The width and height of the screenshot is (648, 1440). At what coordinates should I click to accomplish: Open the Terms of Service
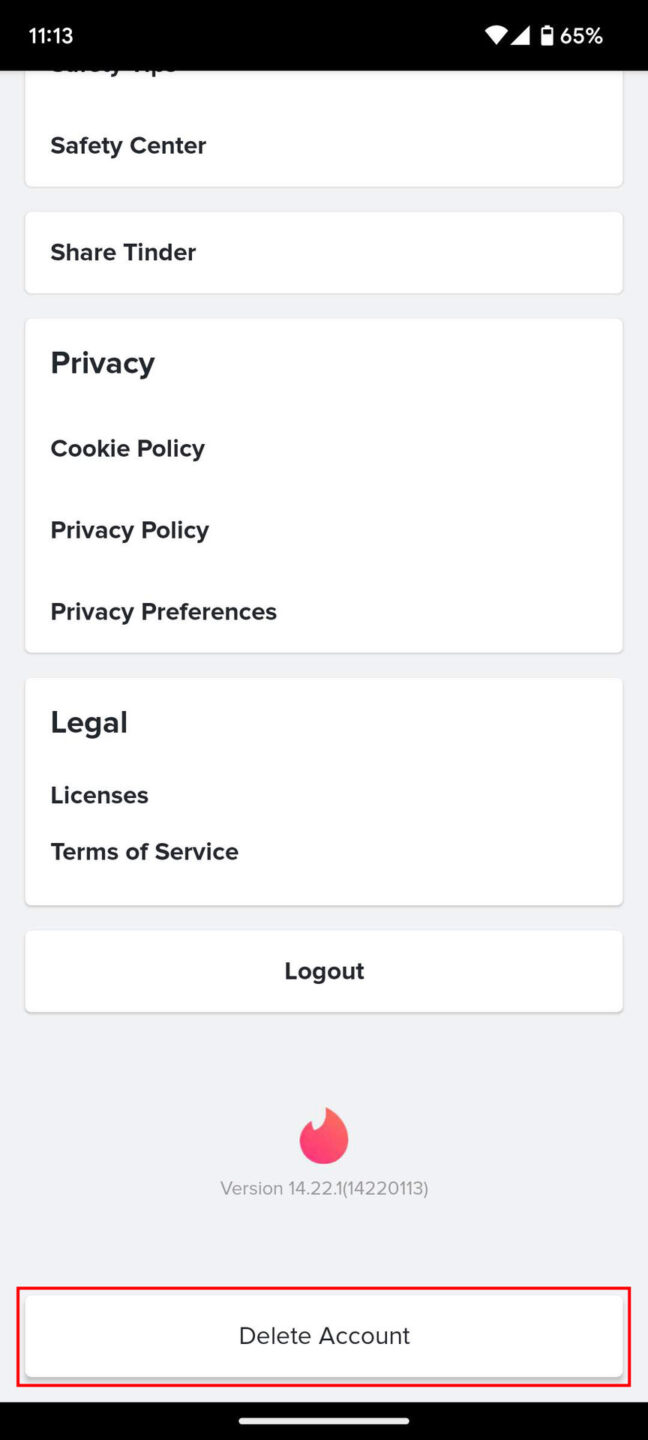tap(144, 851)
